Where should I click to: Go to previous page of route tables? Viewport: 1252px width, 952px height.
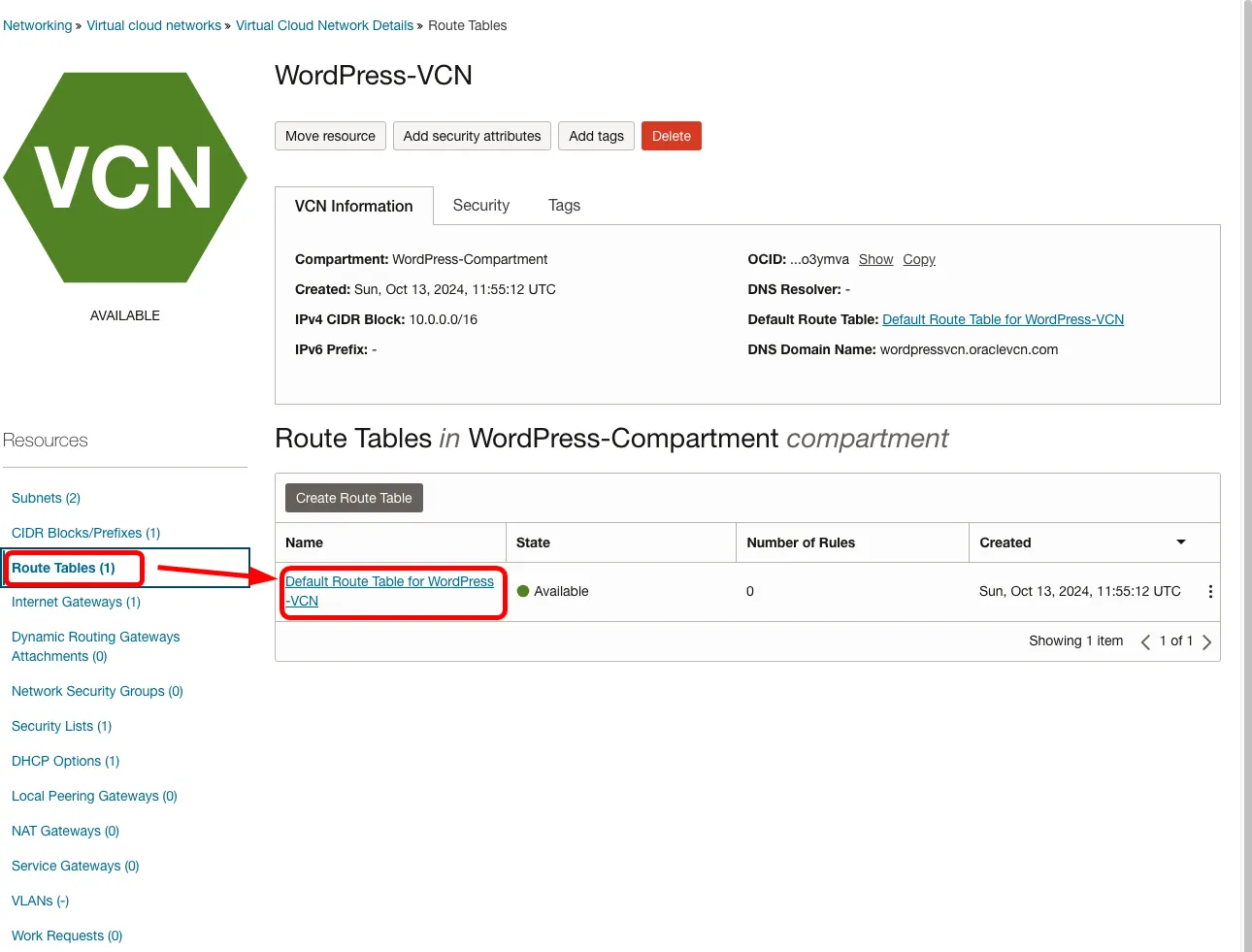pyautogui.click(x=1145, y=641)
